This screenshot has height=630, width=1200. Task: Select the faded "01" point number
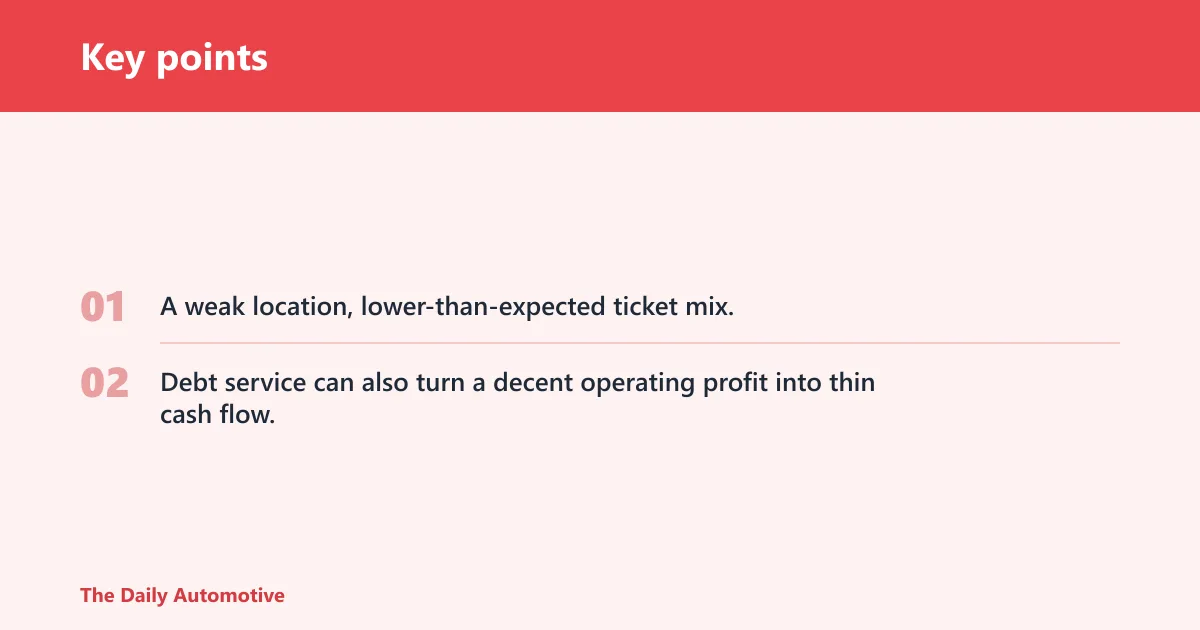102,306
